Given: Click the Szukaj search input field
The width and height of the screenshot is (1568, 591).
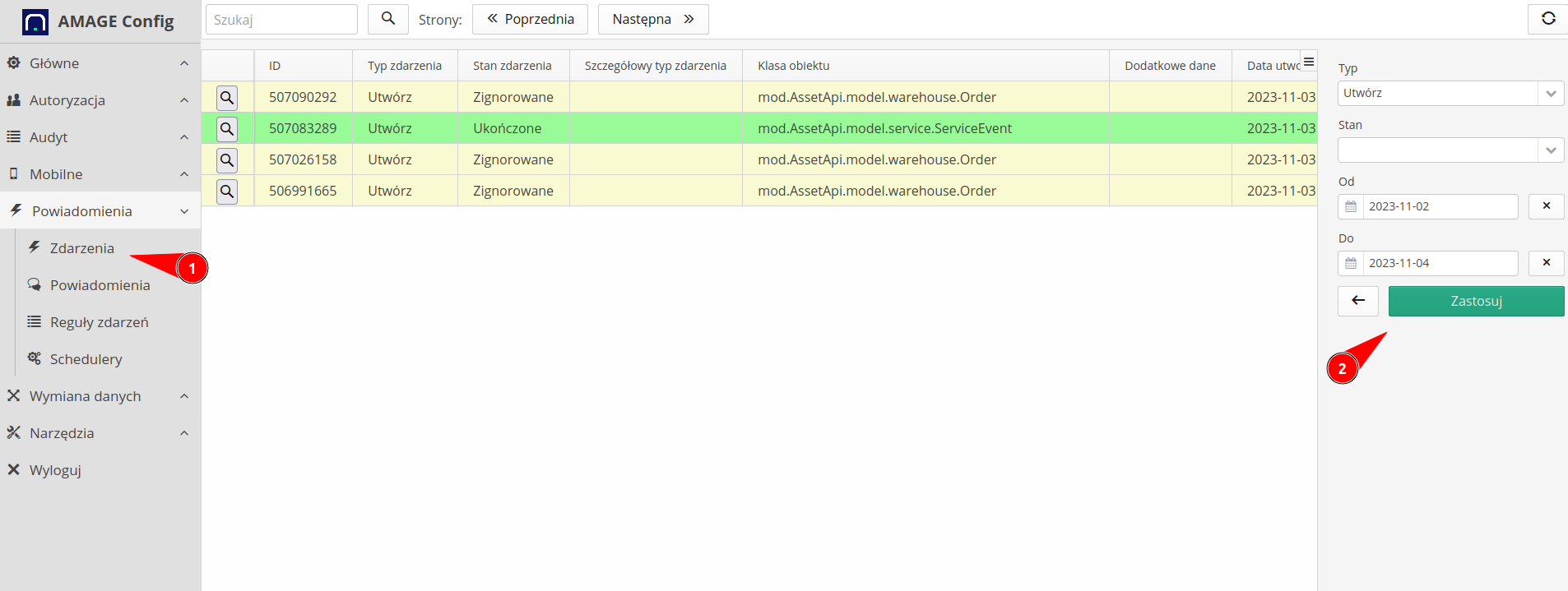Looking at the screenshot, I should point(281,20).
